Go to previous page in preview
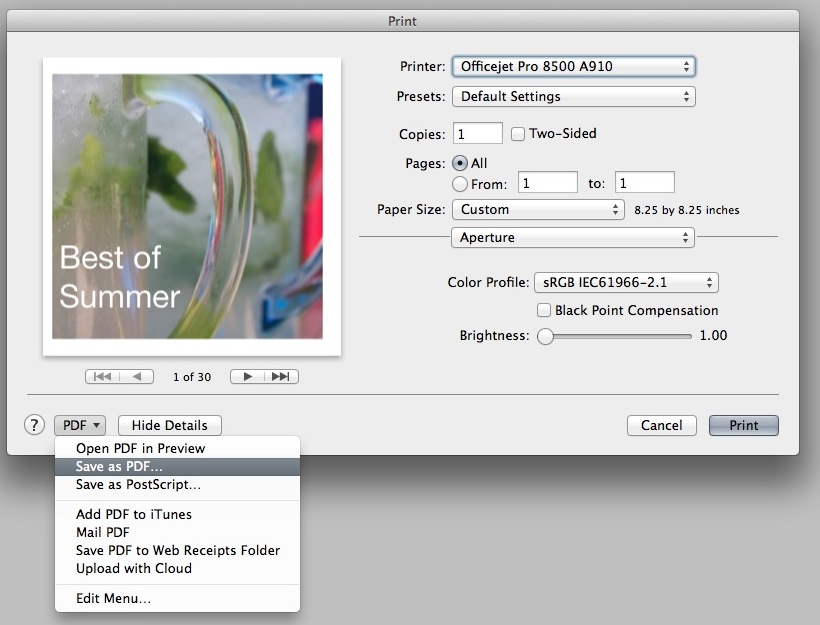Image resolution: width=820 pixels, height=625 pixels. 138,377
